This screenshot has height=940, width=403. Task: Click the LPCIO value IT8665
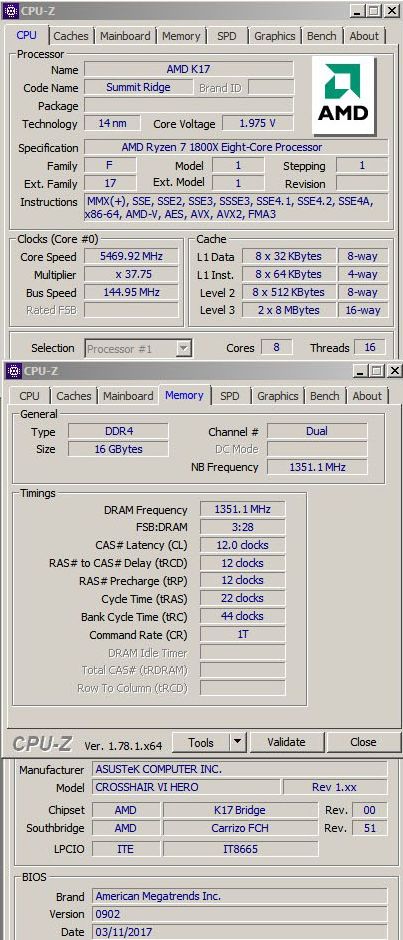(x=240, y=849)
